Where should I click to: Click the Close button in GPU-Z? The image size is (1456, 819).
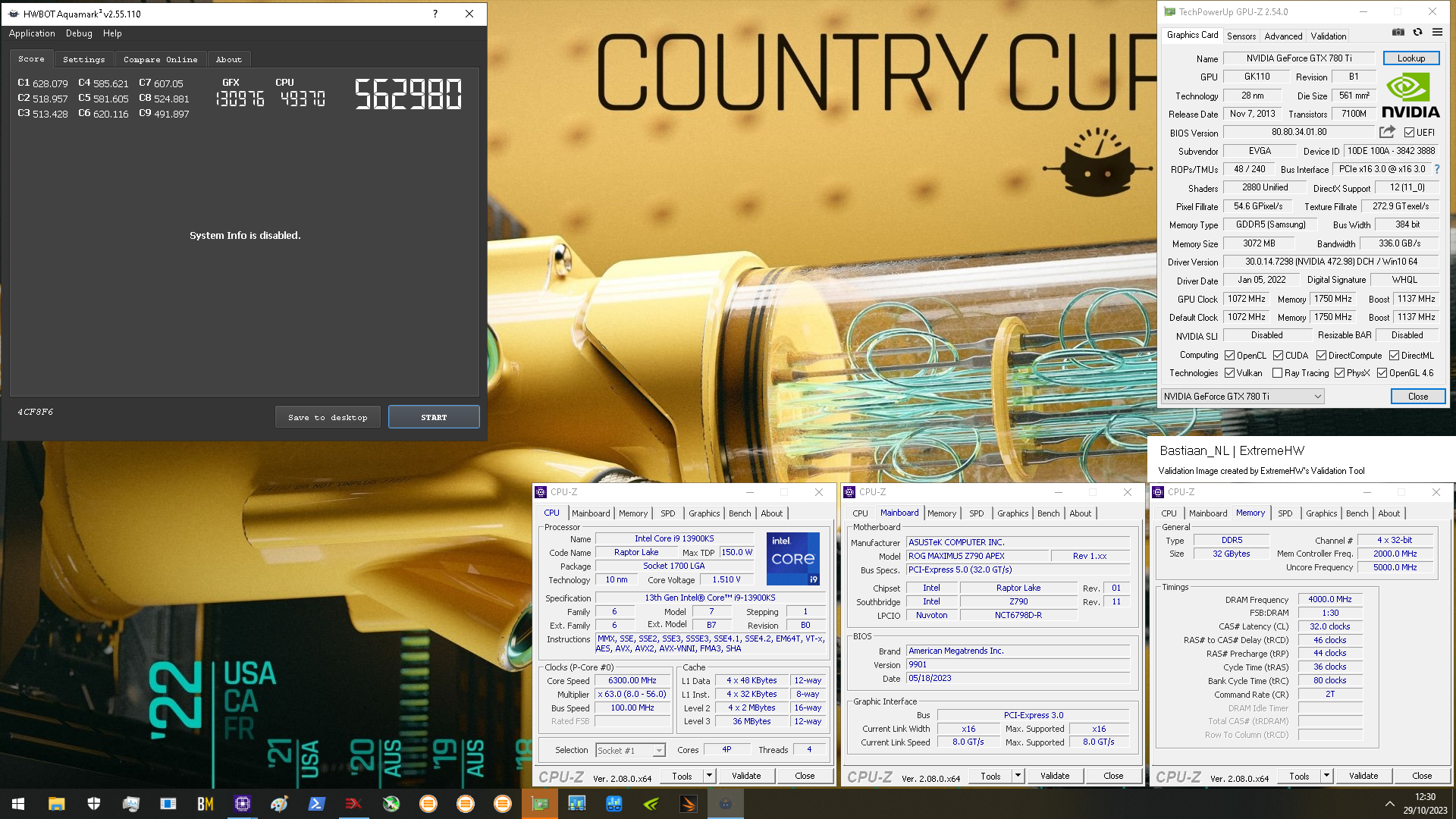click(x=1417, y=397)
